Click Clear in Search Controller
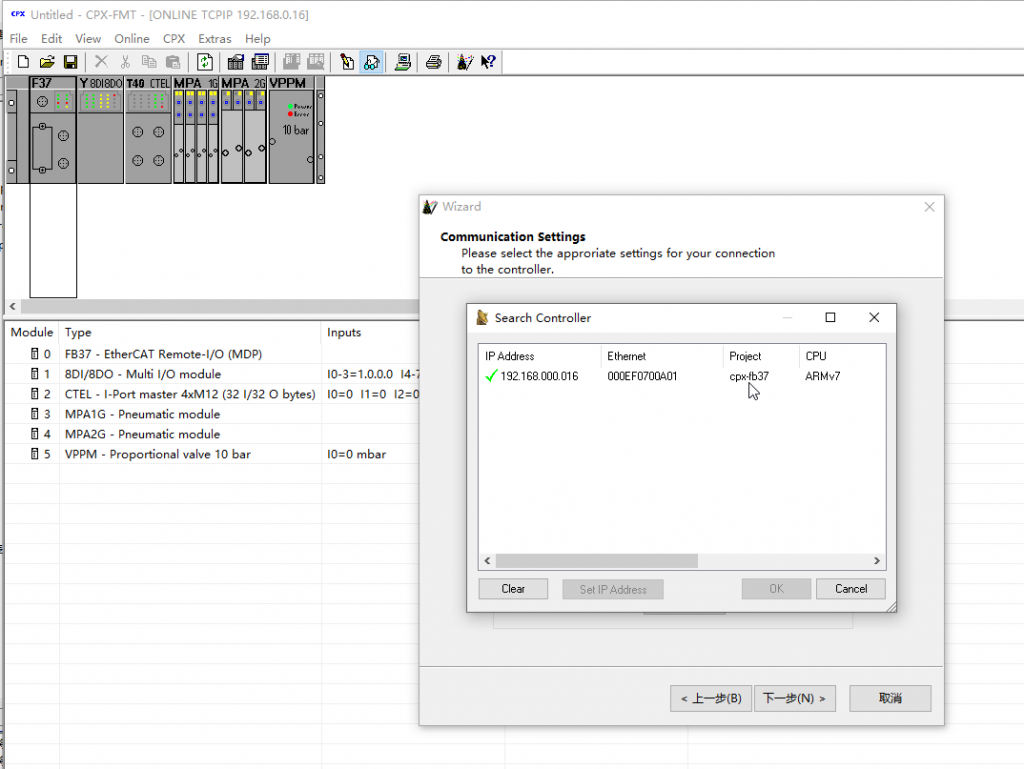This screenshot has height=769, width=1024. click(513, 589)
